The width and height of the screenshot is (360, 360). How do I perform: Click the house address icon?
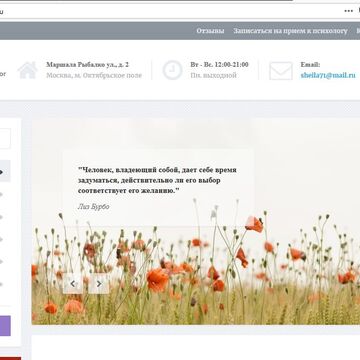27,70
